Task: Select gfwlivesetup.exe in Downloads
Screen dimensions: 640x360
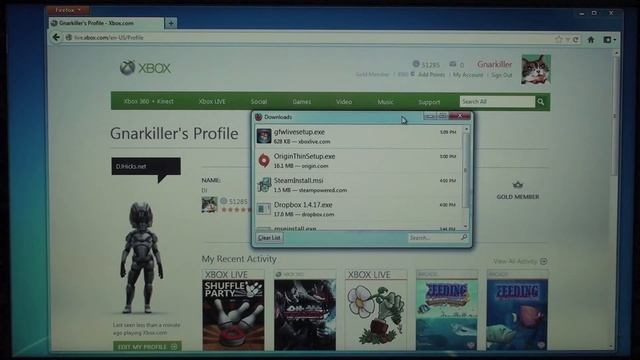Action: tap(359, 136)
